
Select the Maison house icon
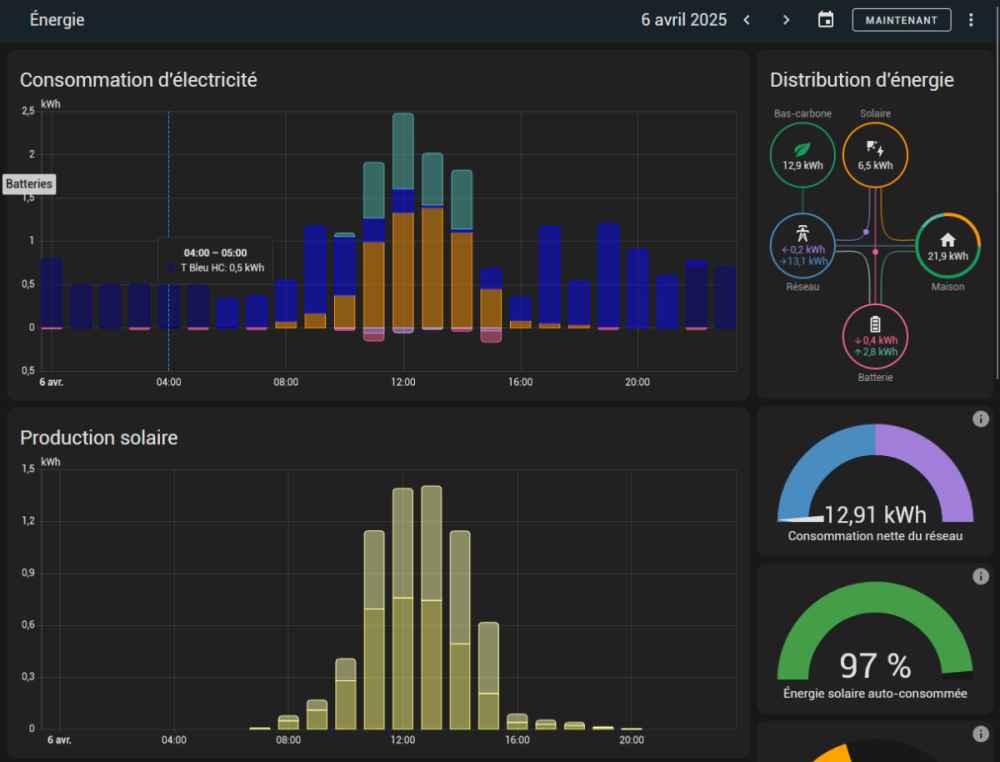[x=947, y=240]
